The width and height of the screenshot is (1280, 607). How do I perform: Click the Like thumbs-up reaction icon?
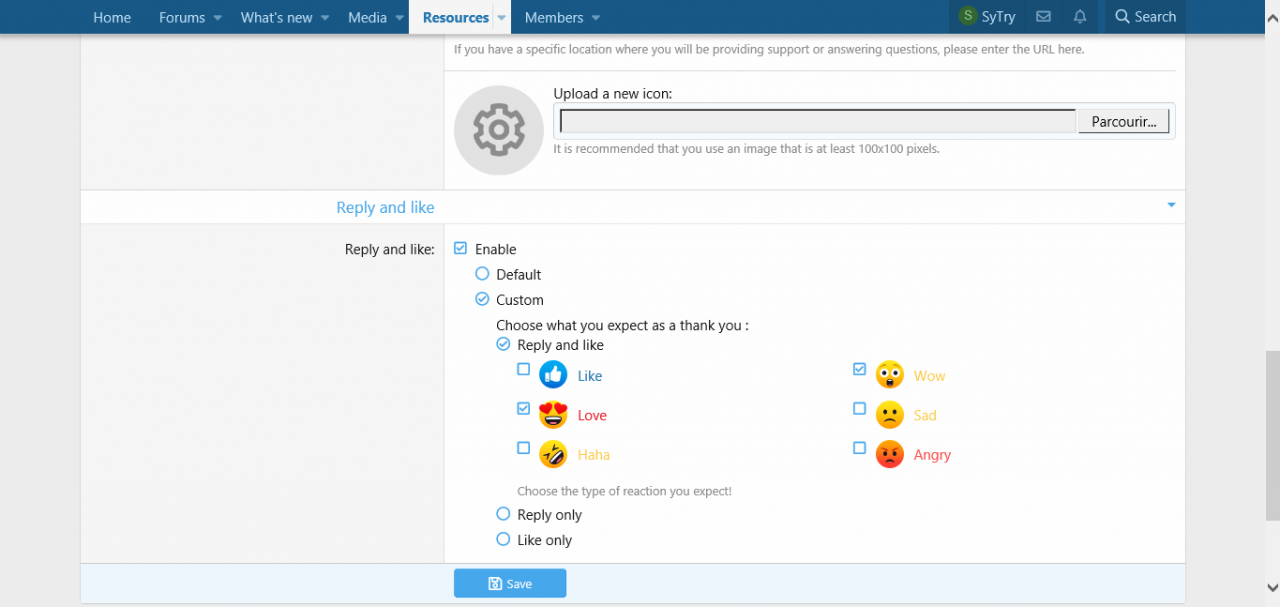(x=553, y=375)
